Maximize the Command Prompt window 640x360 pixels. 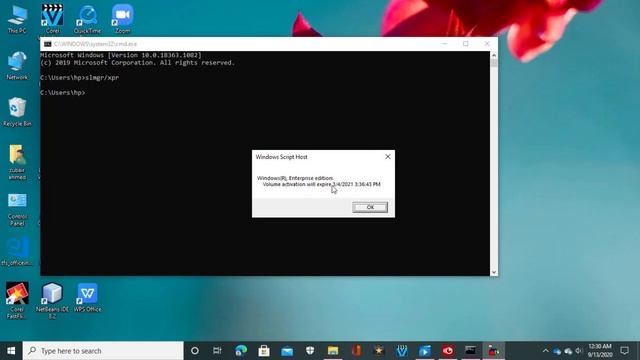coord(466,44)
